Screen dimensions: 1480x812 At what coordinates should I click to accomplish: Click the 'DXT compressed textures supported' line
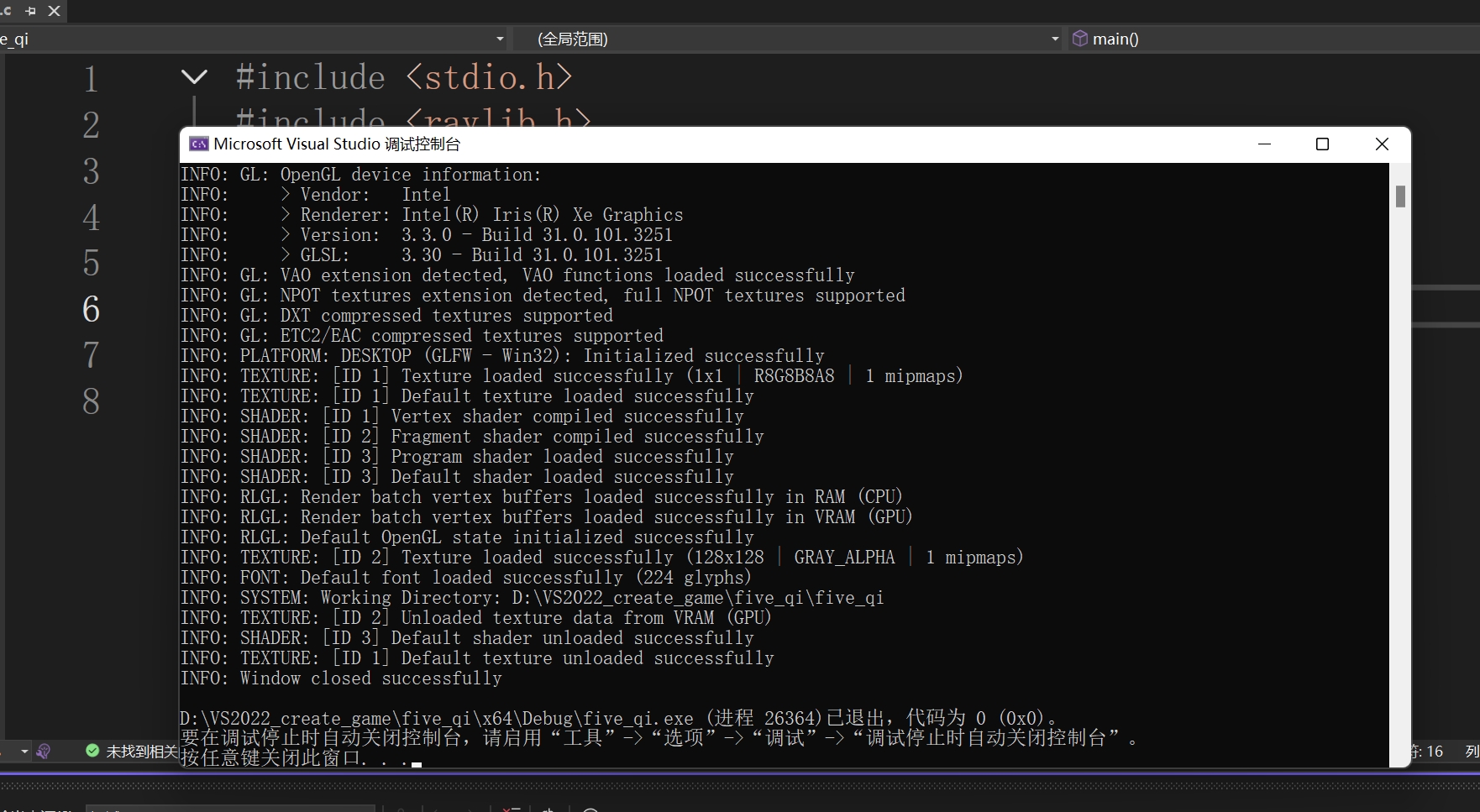coord(396,316)
